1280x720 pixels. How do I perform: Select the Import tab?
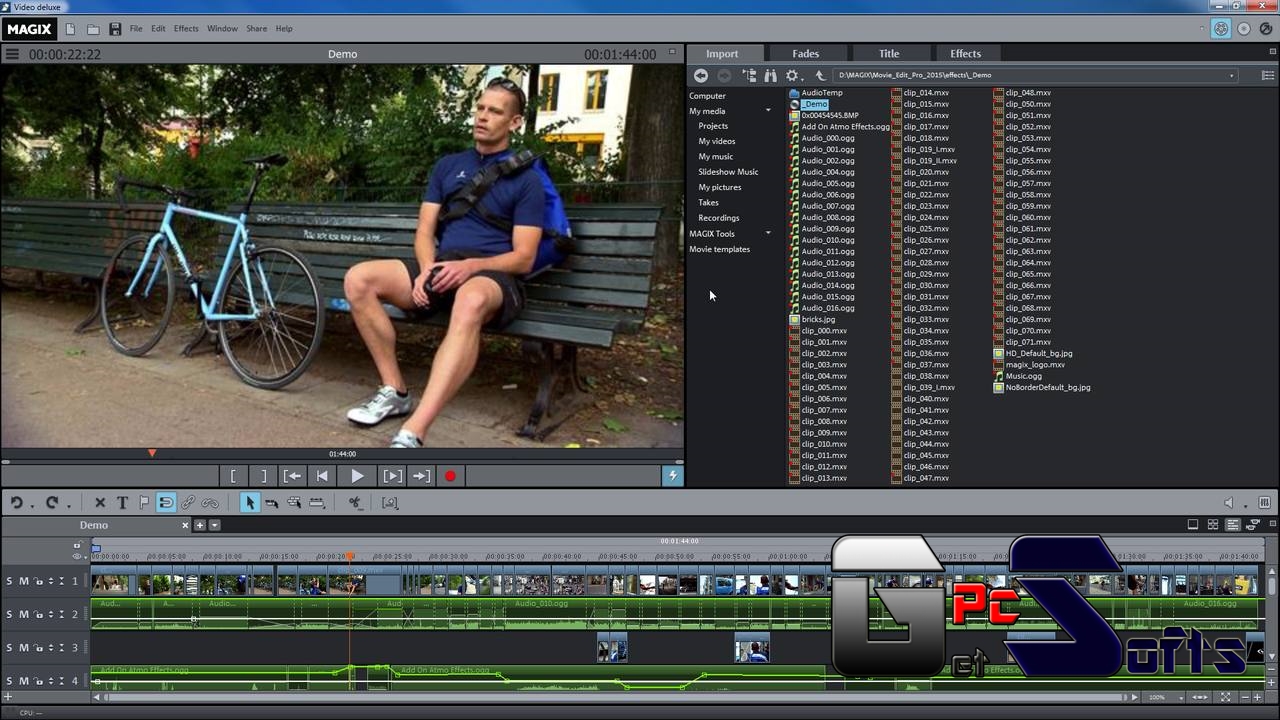722,54
